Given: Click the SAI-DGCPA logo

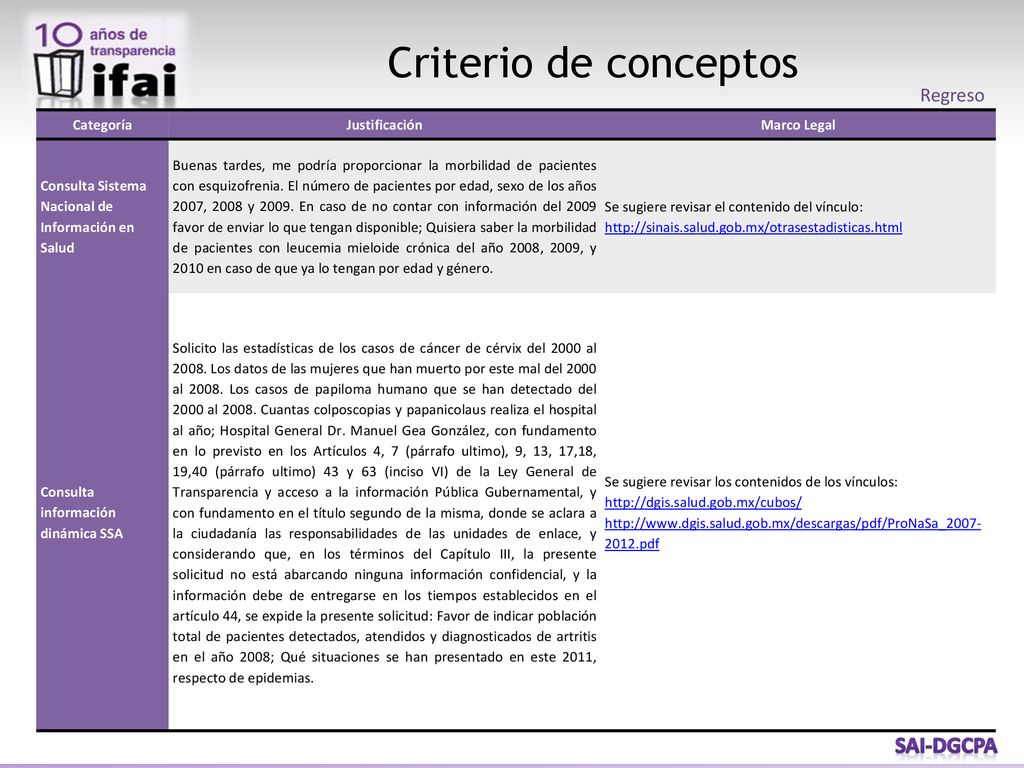Looking at the screenshot, I should pyautogui.click(x=946, y=746).
